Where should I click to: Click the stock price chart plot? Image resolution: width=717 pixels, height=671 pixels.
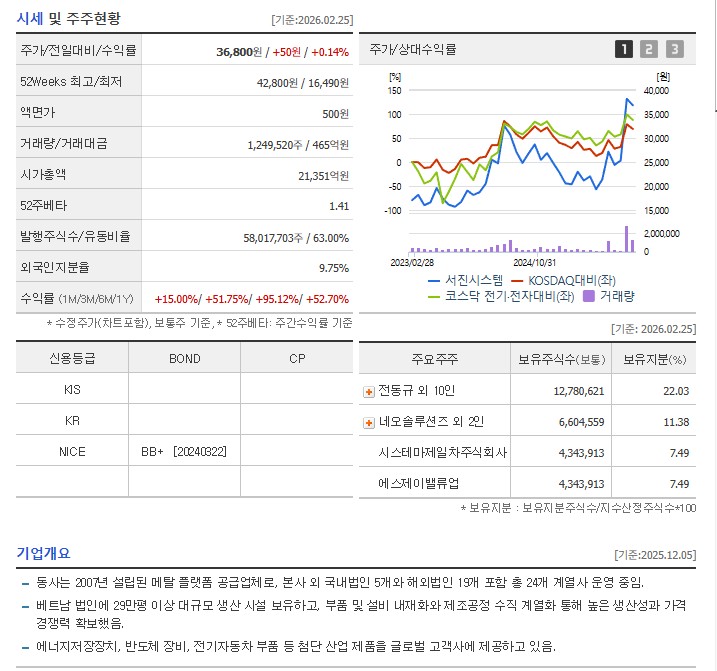pyautogui.click(x=523, y=151)
